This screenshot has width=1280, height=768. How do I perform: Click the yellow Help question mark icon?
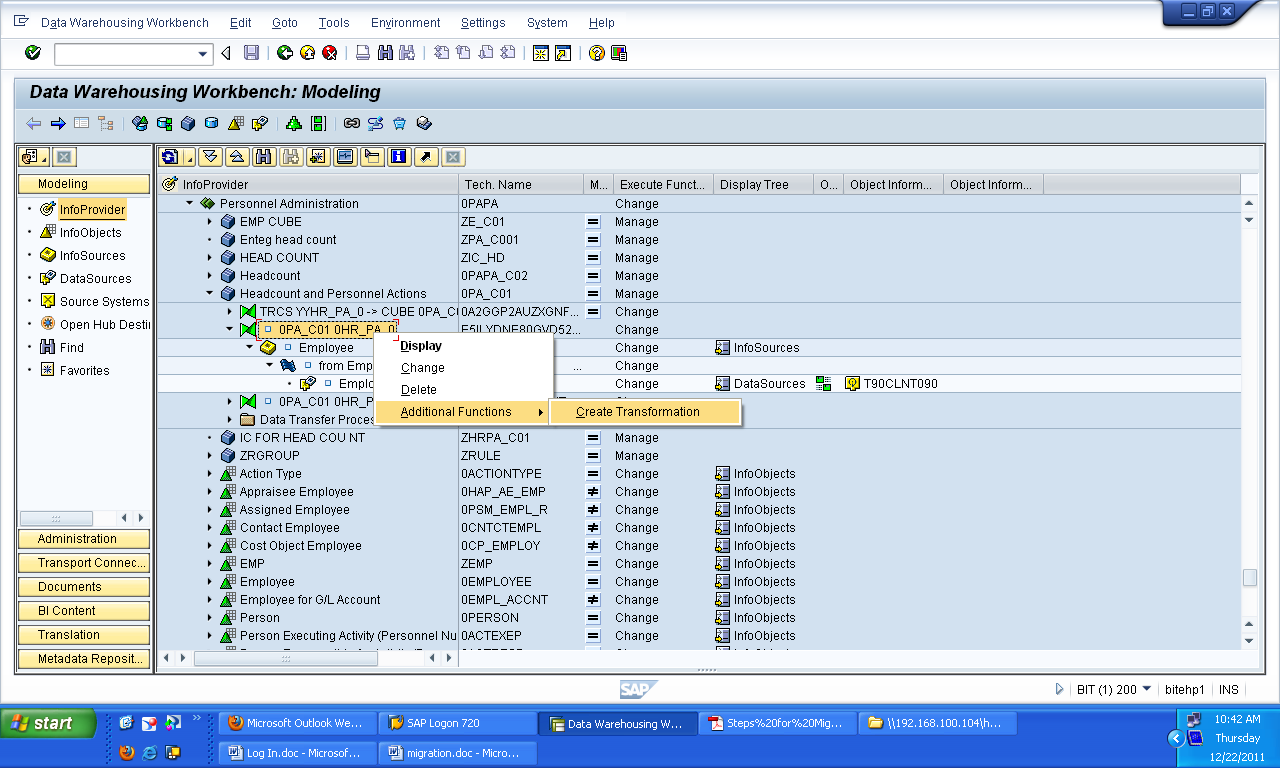point(597,53)
